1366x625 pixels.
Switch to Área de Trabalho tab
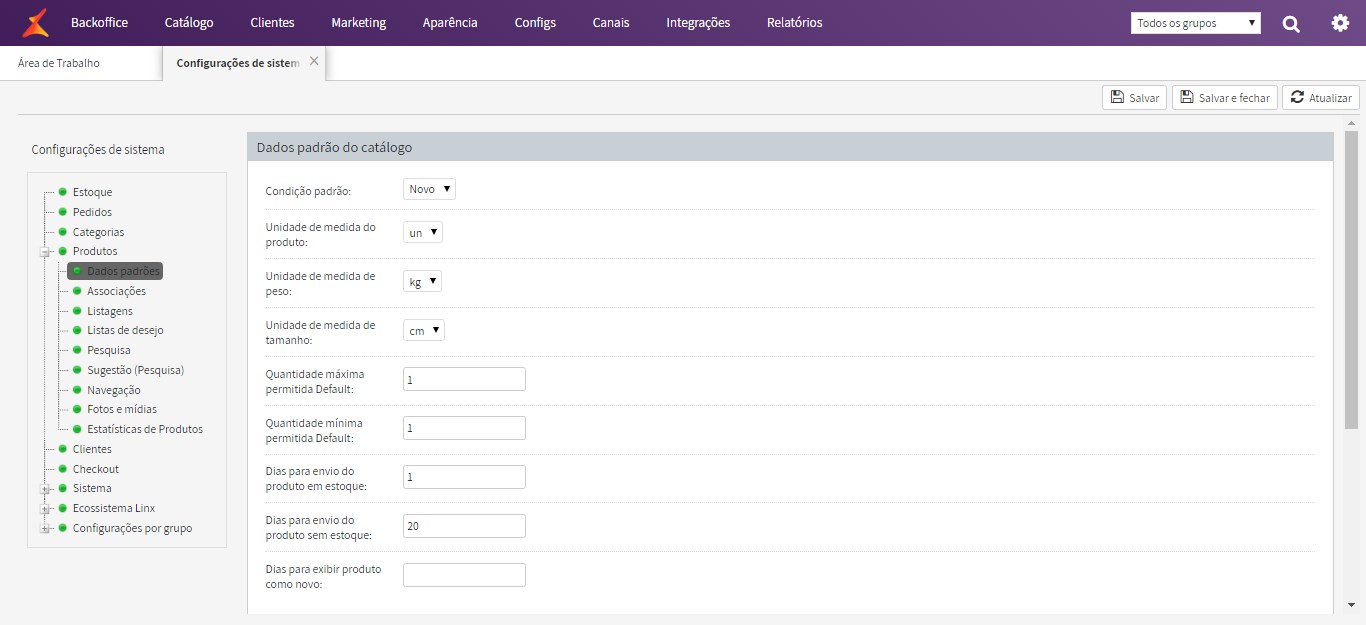tap(59, 63)
